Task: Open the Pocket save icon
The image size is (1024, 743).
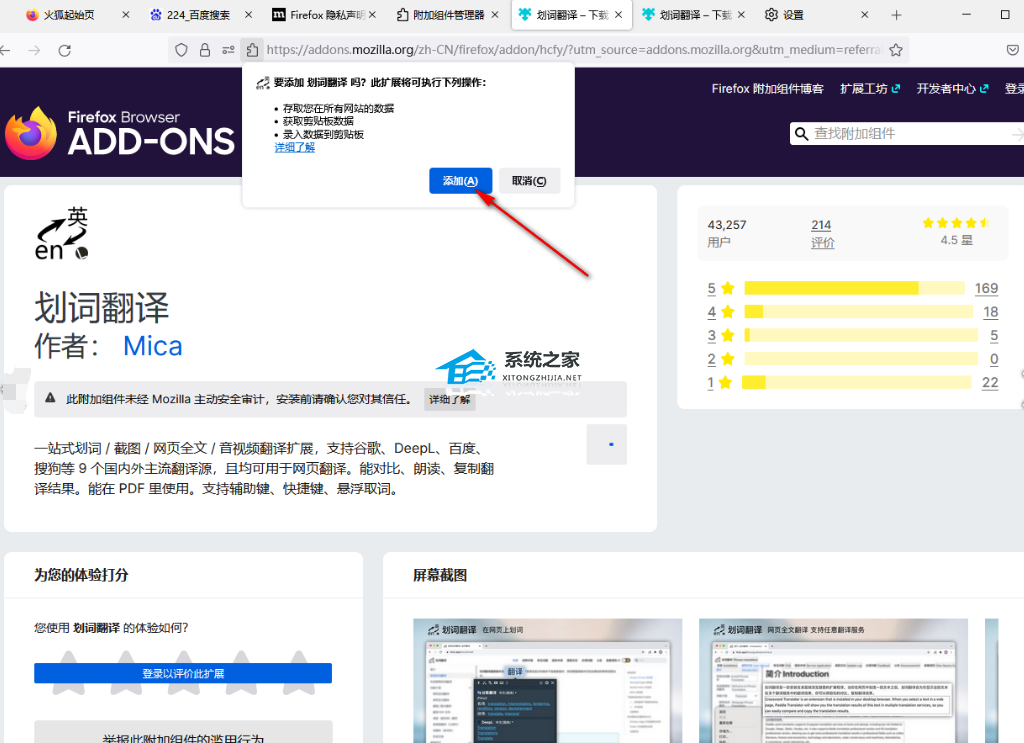Action: pyautogui.click(x=1012, y=50)
